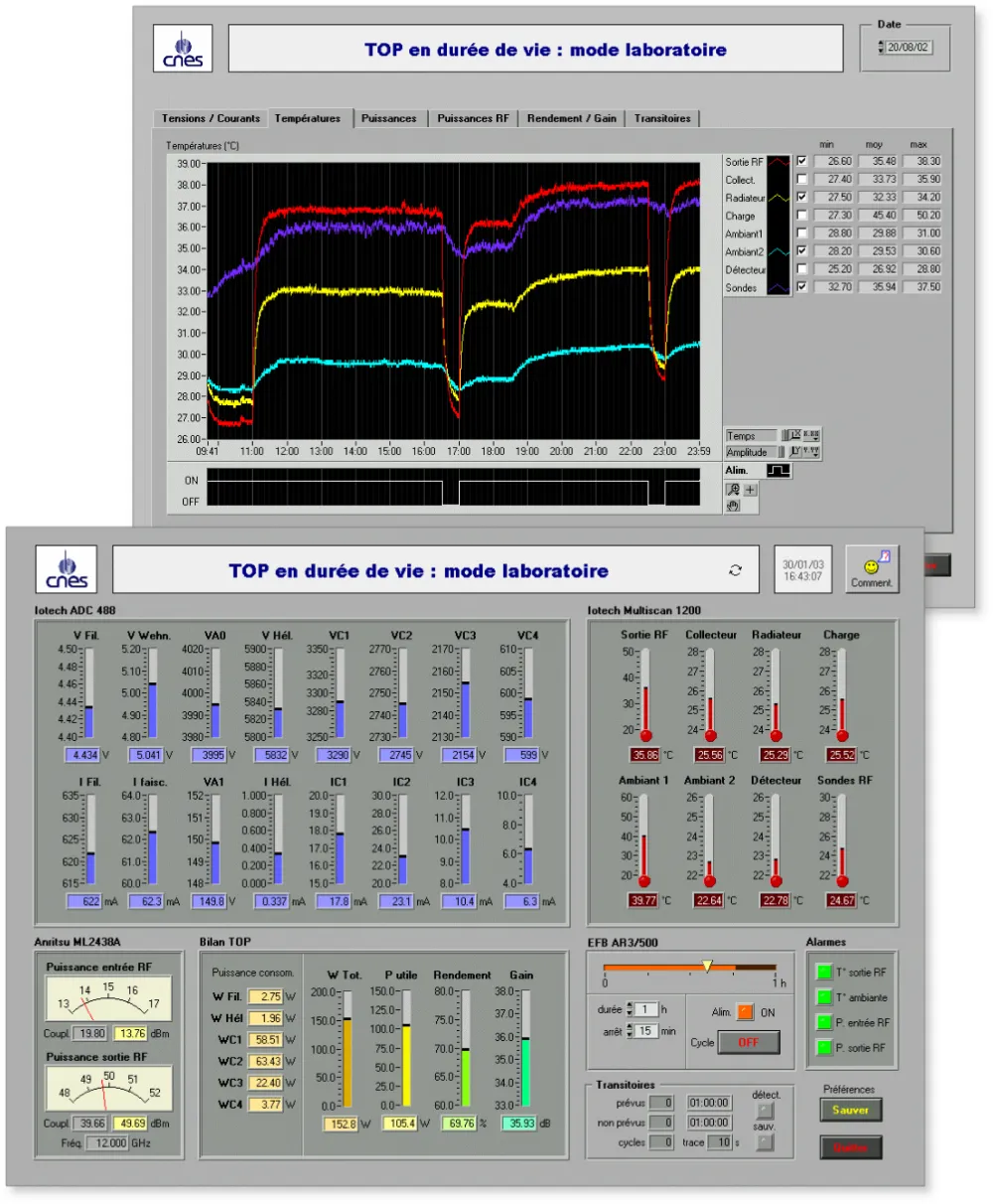The height and width of the screenshot is (1204, 993).
Task: Click the EFB AR3/500 one-hour slider pointer
Action: (x=707, y=966)
